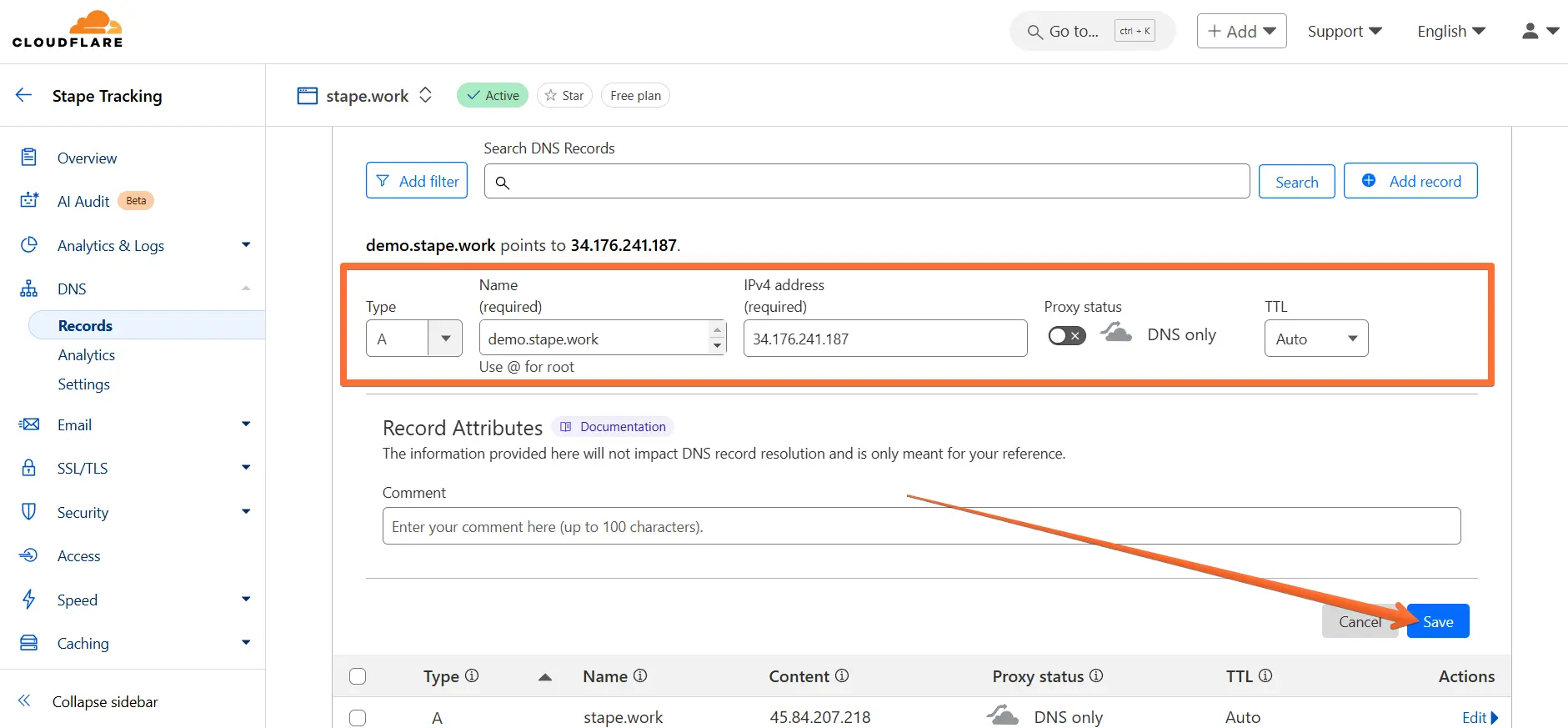1568x728 pixels.
Task: Click the Speed lightning bolt icon
Action: click(29, 599)
